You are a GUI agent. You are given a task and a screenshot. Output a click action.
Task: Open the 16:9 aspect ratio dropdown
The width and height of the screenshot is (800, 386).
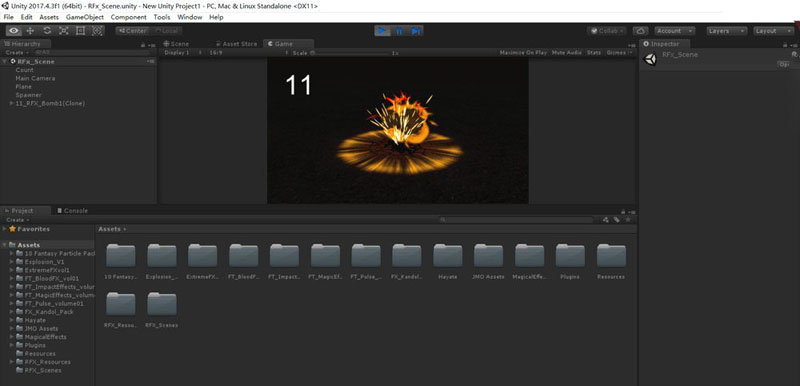[x=248, y=53]
